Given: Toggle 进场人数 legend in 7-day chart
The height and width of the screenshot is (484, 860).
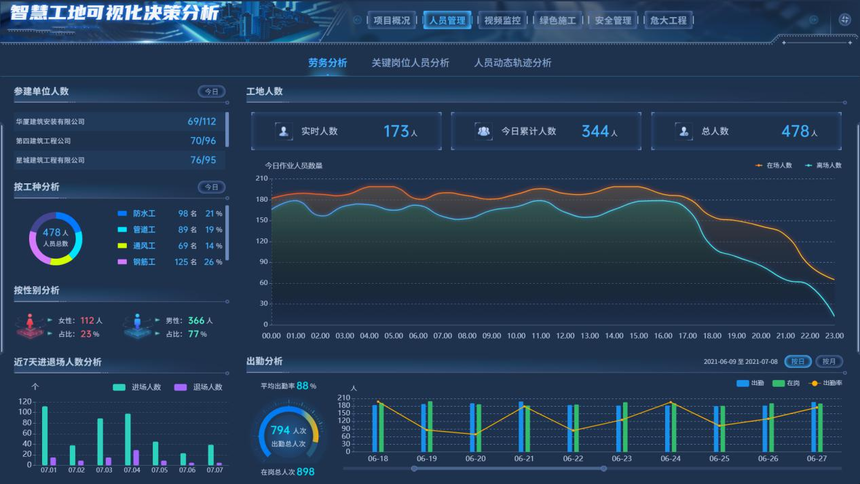Looking at the screenshot, I should tap(119, 387).
